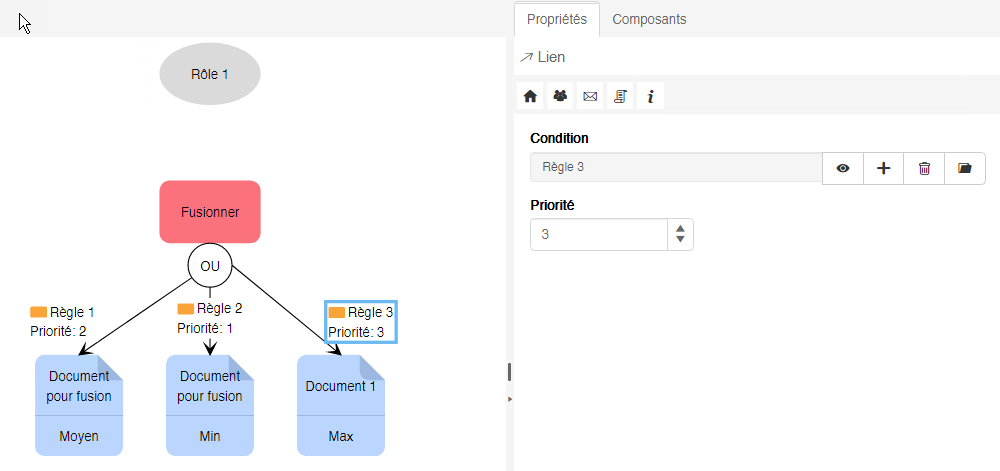Open the home properties tab icon
This screenshot has width=1000, height=471.
530,96
